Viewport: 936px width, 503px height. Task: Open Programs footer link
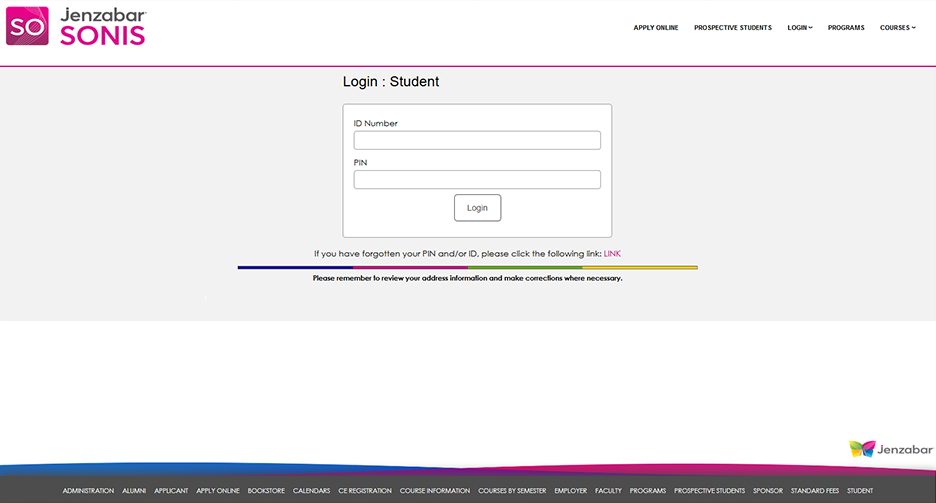[x=648, y=490]
